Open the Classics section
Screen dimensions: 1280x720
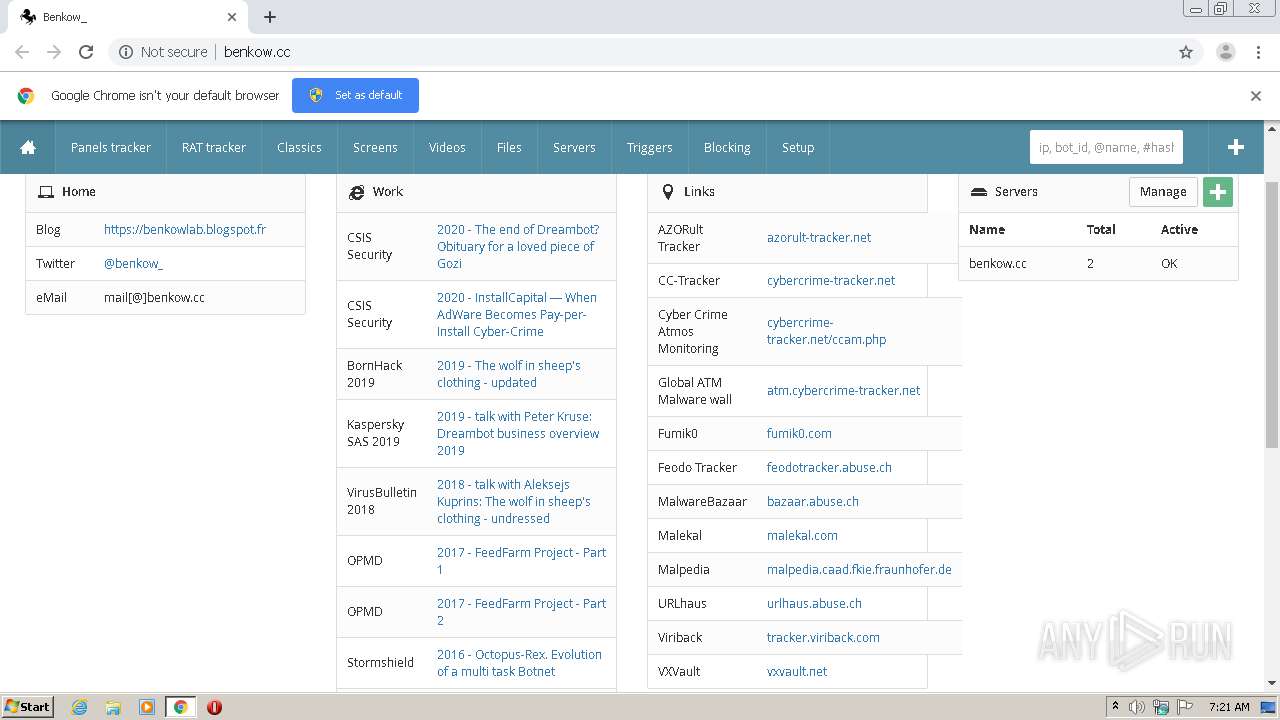pos(299,147)
